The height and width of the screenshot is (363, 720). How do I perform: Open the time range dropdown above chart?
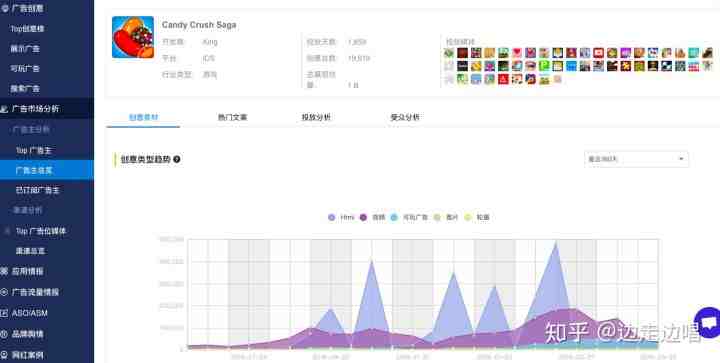coord(636,159)
